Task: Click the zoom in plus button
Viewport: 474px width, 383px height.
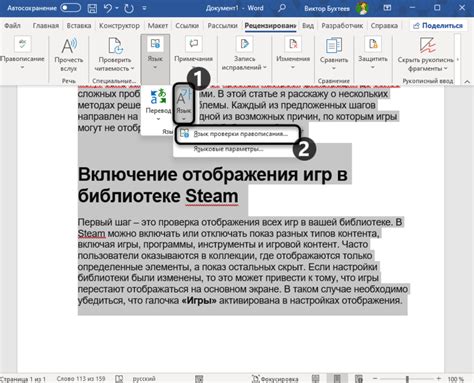Action: pyautogui.click(x=439, y=379)
